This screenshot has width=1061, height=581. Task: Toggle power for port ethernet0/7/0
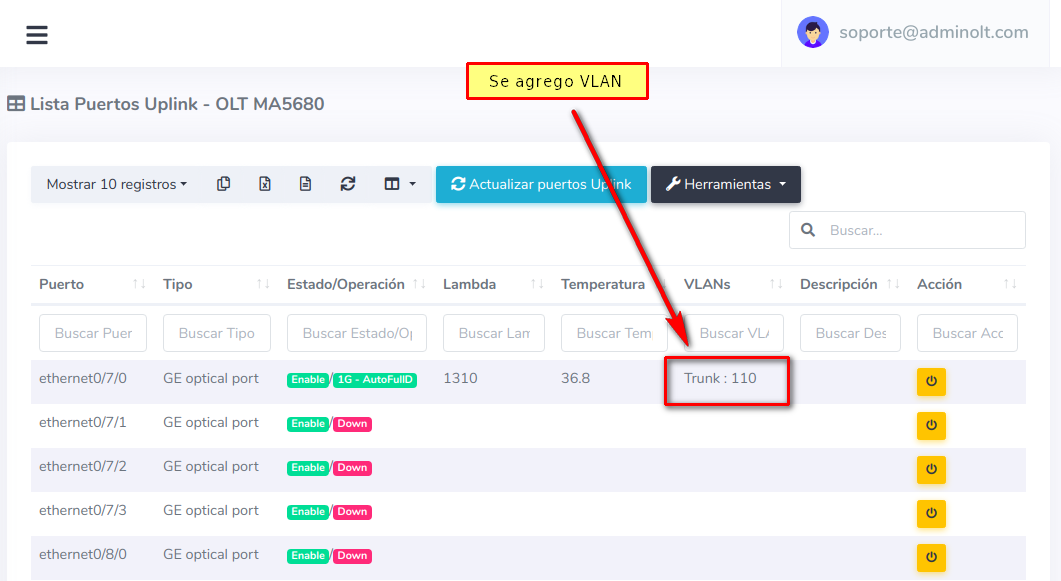point(931,382)
